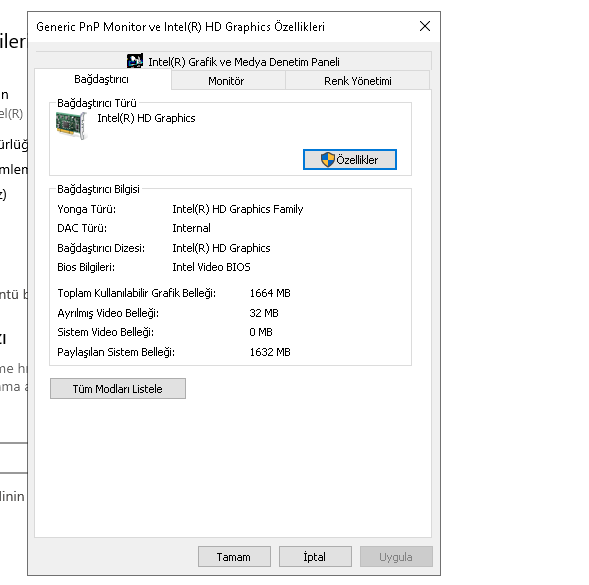Image resolution: width=589 pixels, height=585 pixels.
Task: Cancel changes with the İptal button
Action: pyautogui.click(x=315, y=556)
